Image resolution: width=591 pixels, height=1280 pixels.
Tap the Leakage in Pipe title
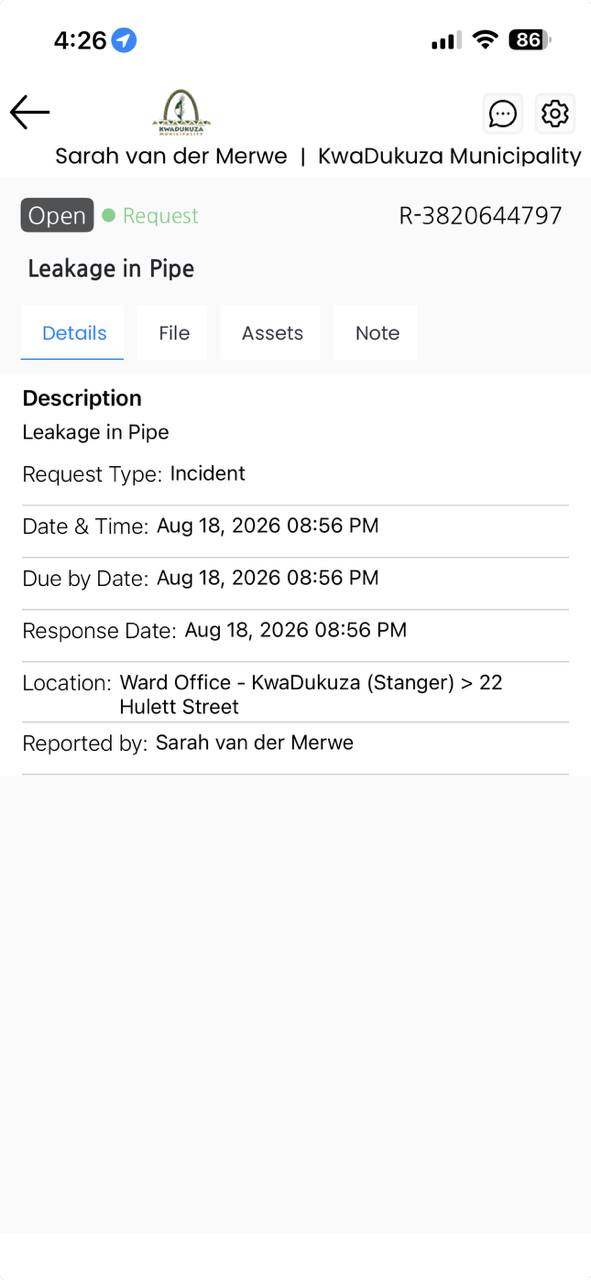pyautogui.click(x=111, y=268)
